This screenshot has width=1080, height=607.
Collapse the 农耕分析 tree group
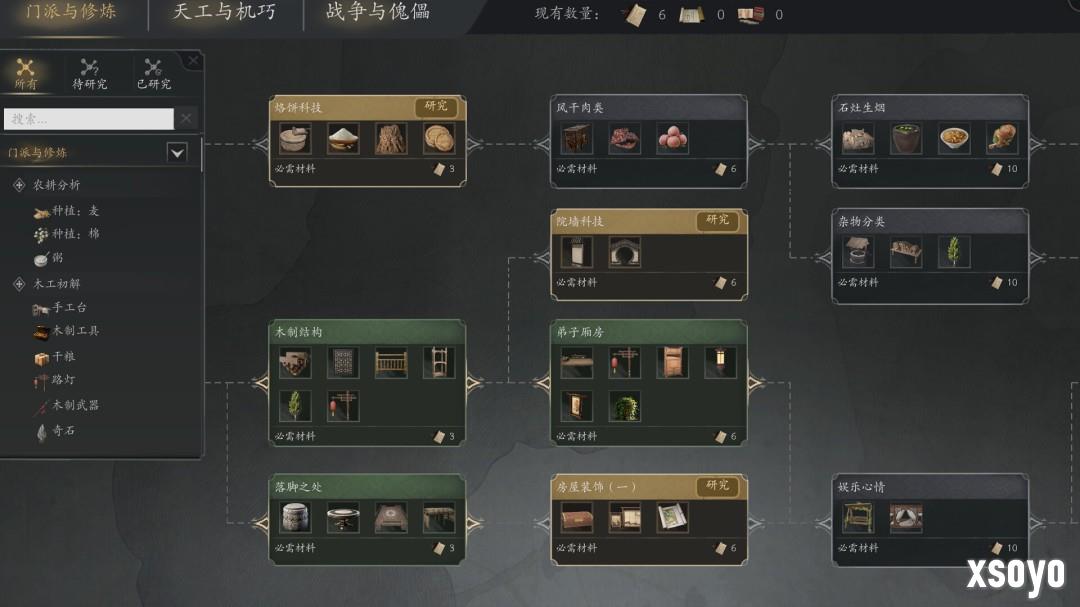point(19,185)
